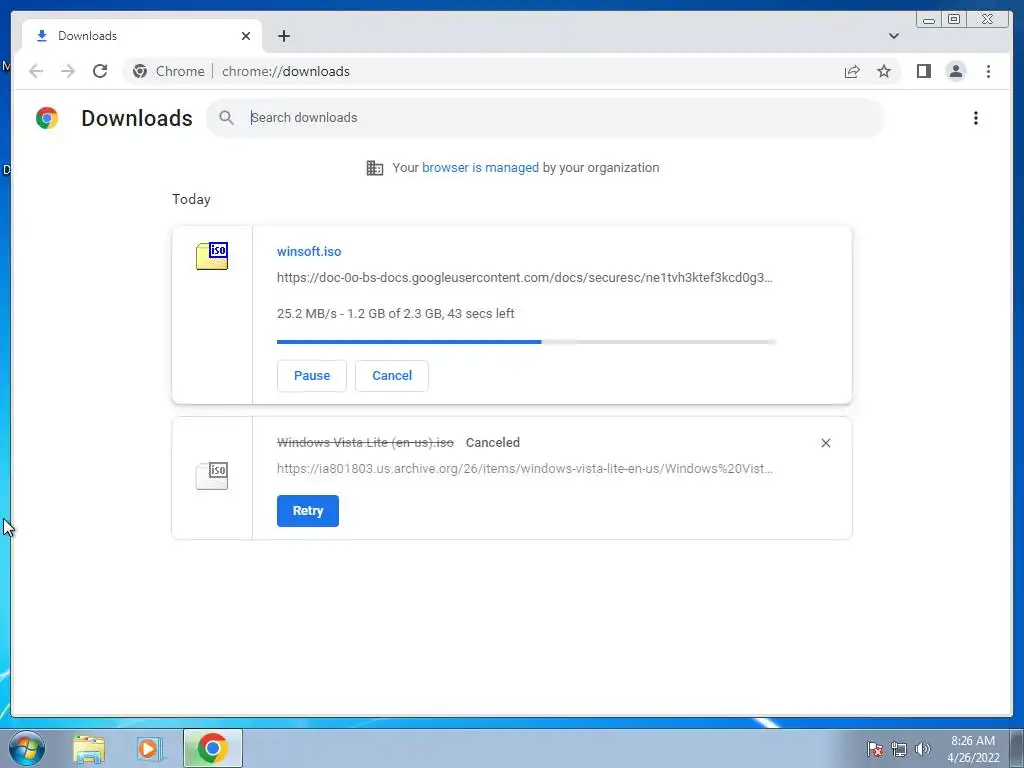Open the winsoft.iso file link
This screenshot has height=768, width=1024.
pos(309,251)
